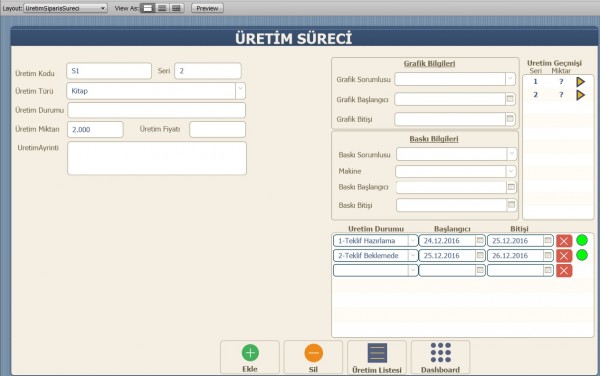Open Grafik Bitişi calendar picker

[510, 119]
